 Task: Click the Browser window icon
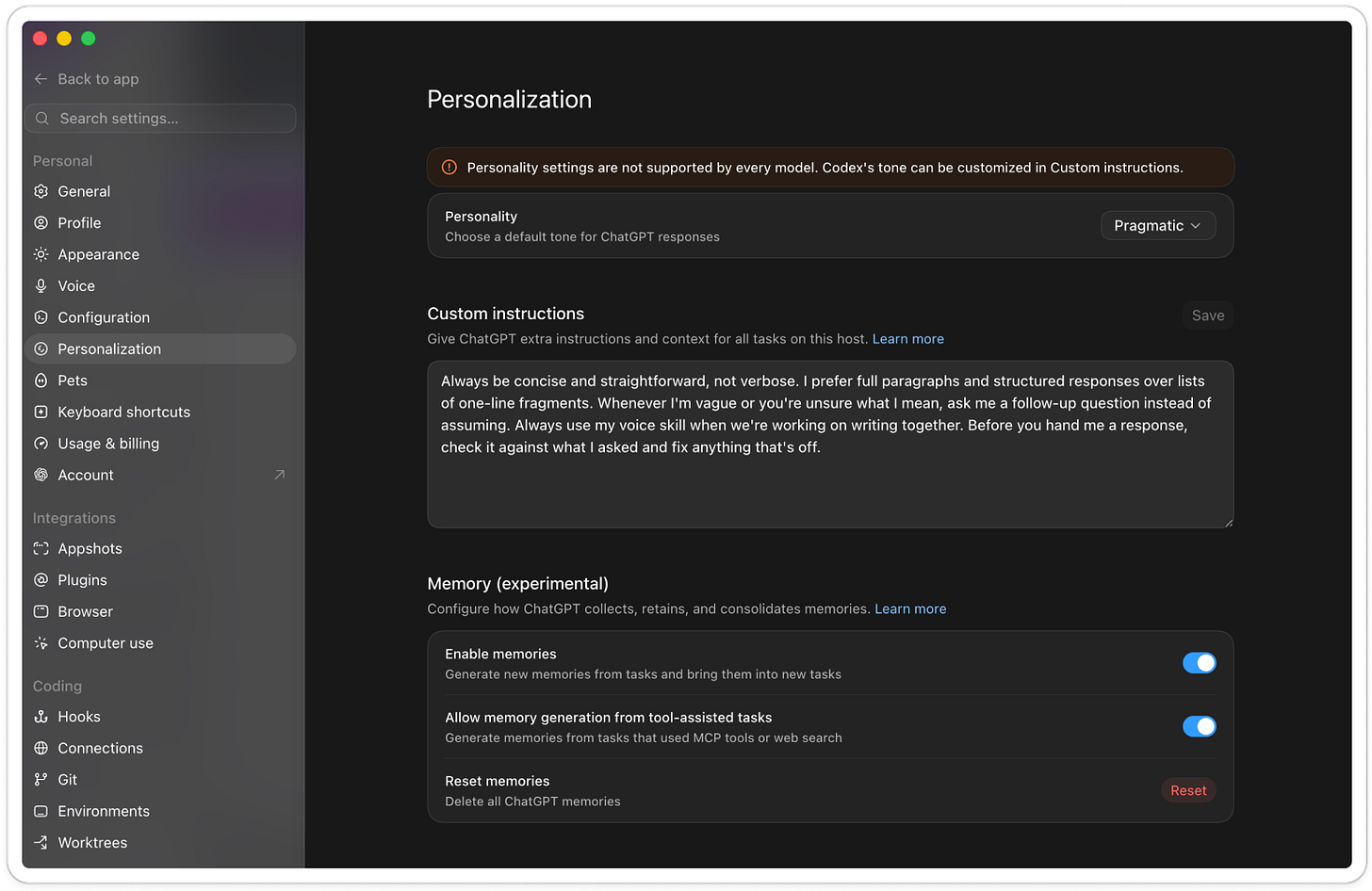pos(41,612)
